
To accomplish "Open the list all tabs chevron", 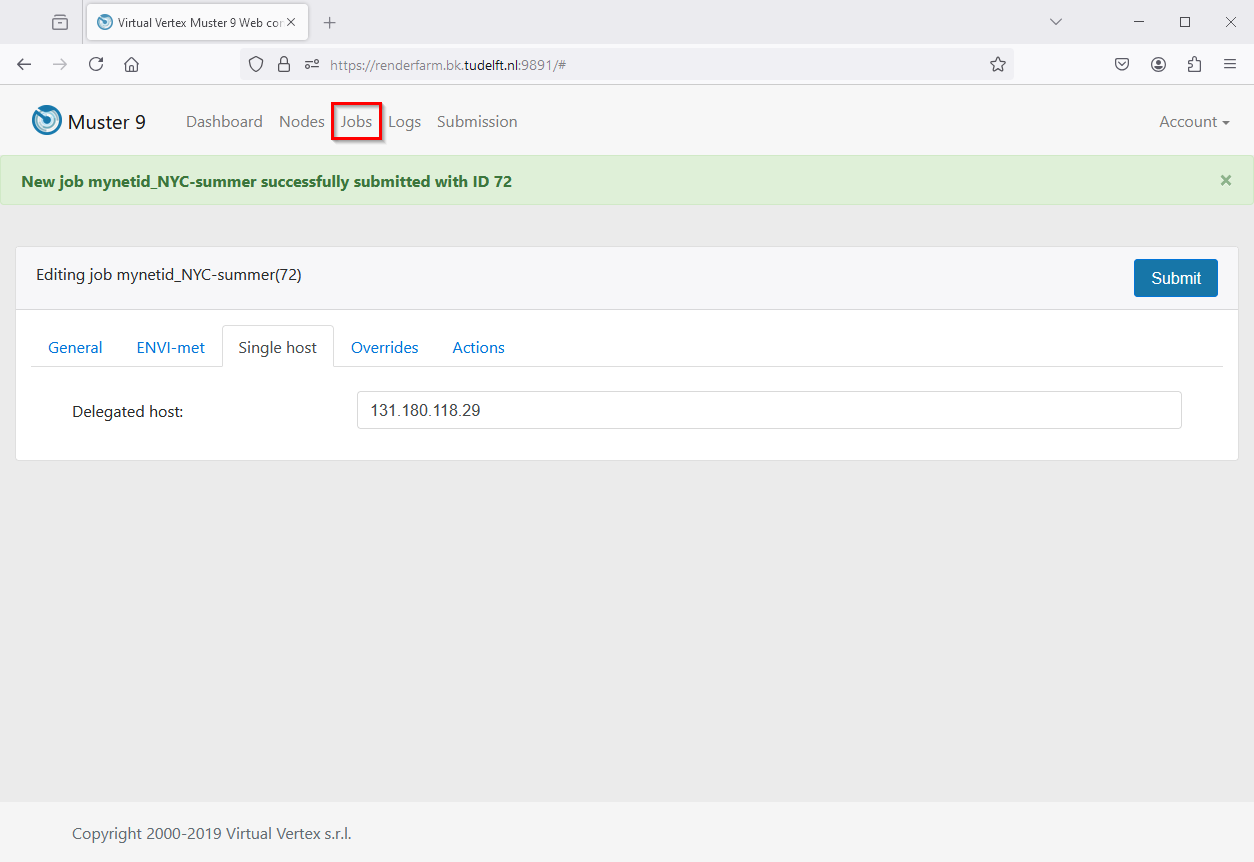I will click(x=1055, y=22).
